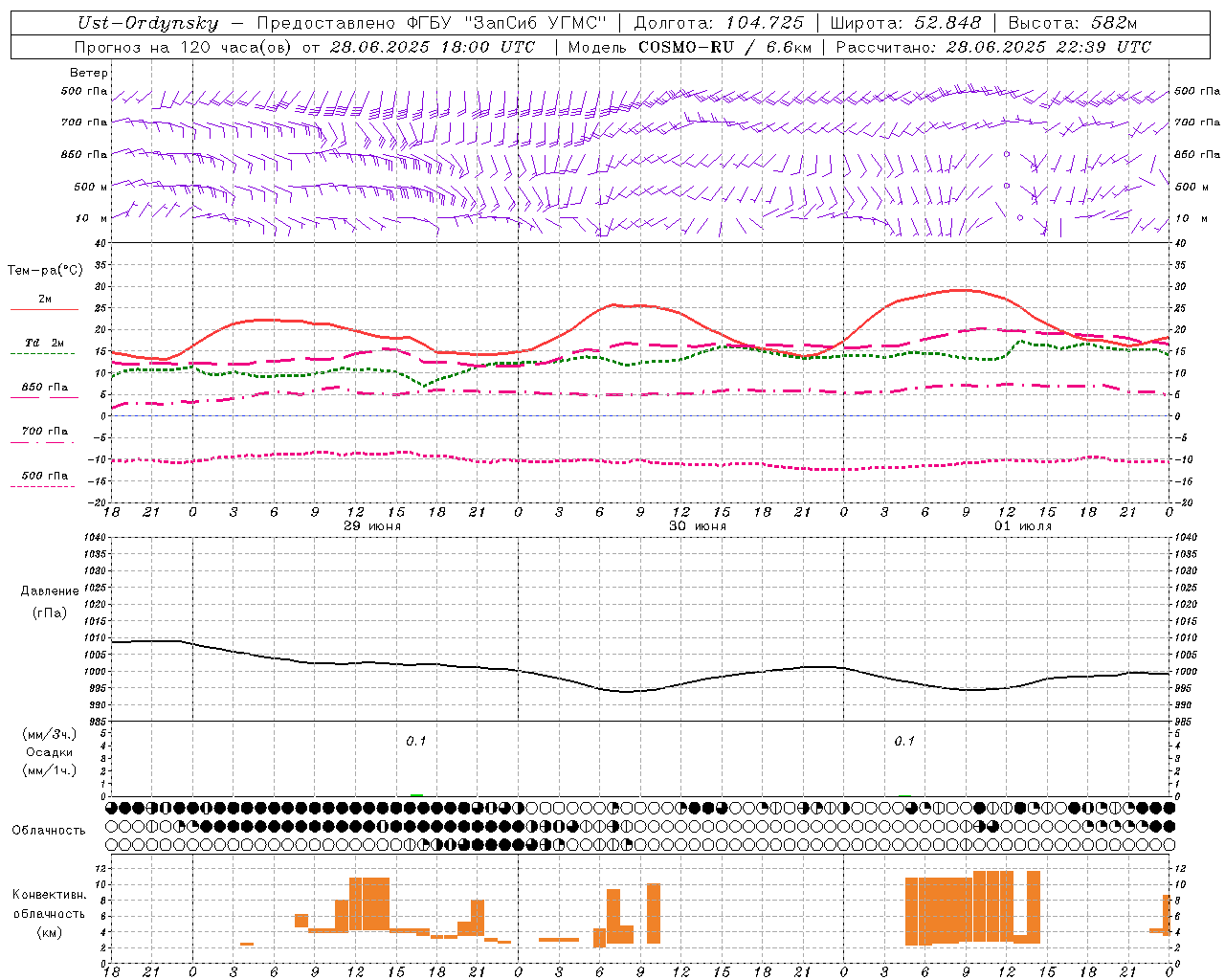1225x980 pixels.
Task: Click the forecast line Прогноз на 120 часа(ов)
Action: 184,47
